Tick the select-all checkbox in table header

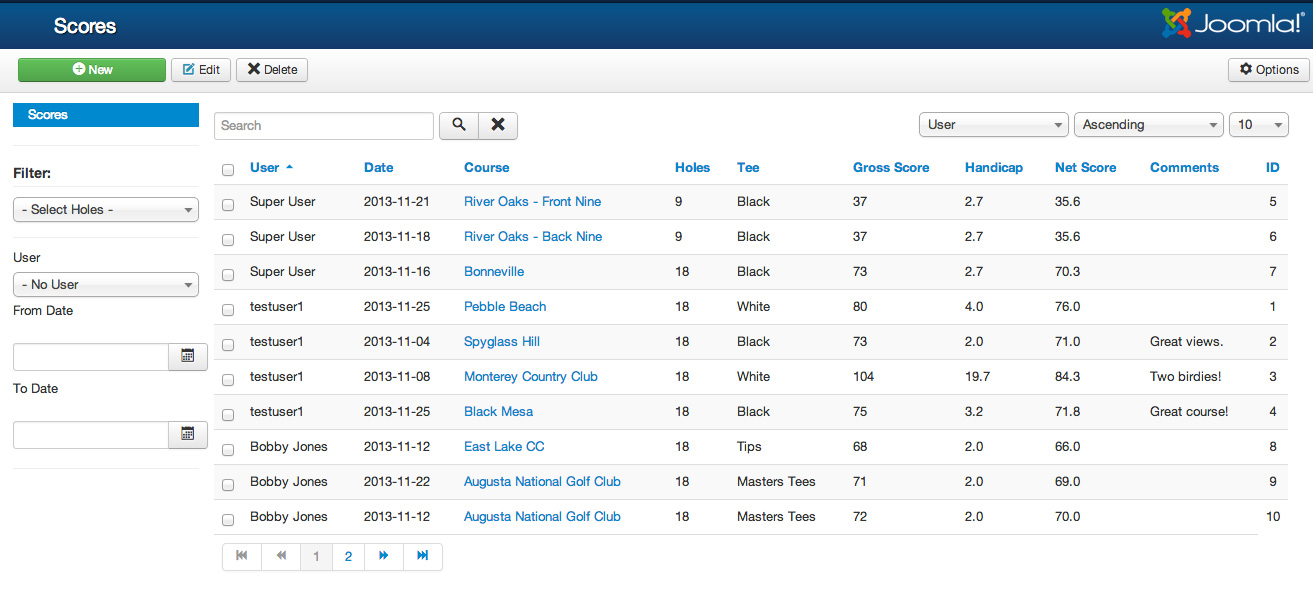click(x=228, y=169)
